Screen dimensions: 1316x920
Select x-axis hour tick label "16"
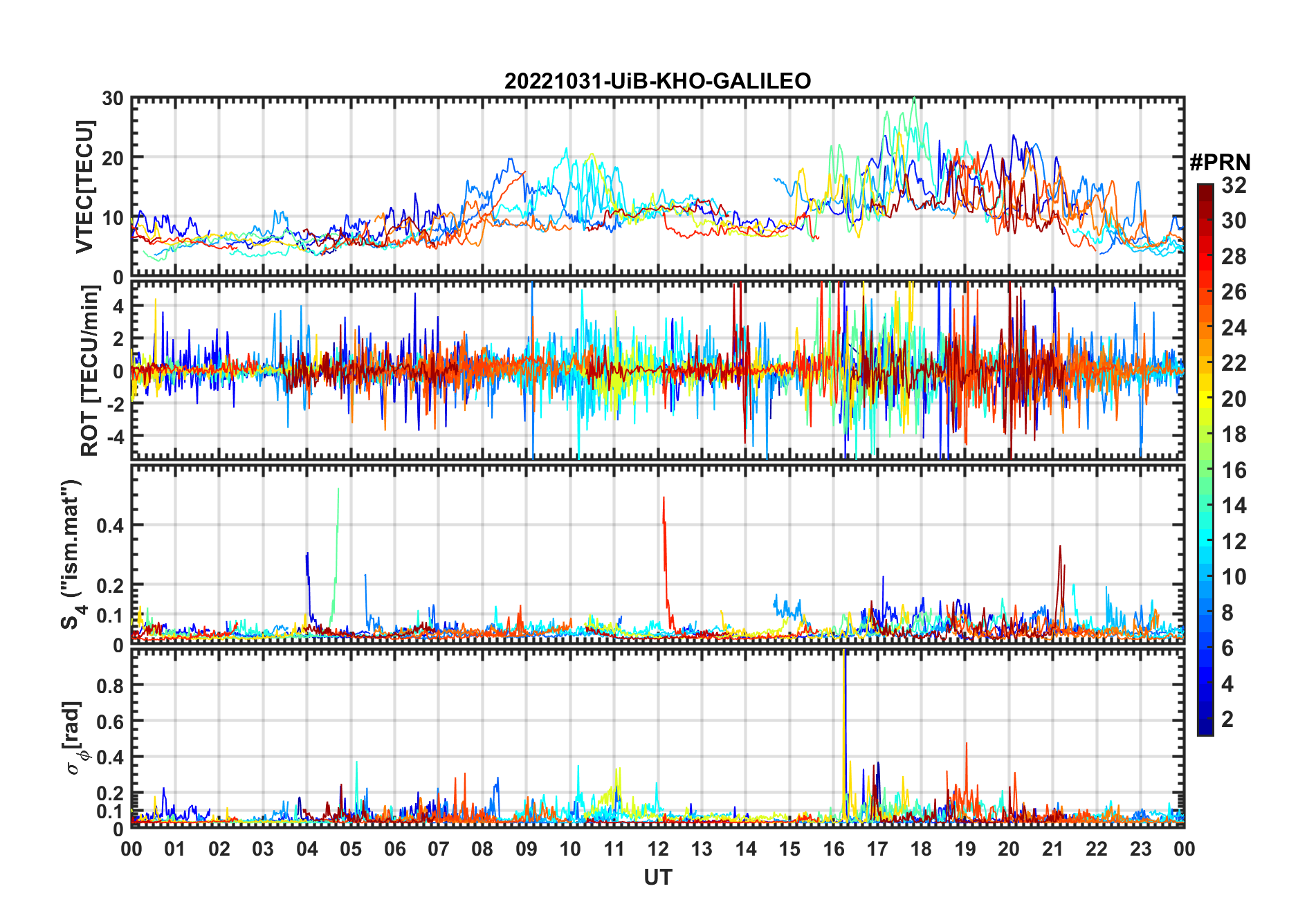click(834, 849)
